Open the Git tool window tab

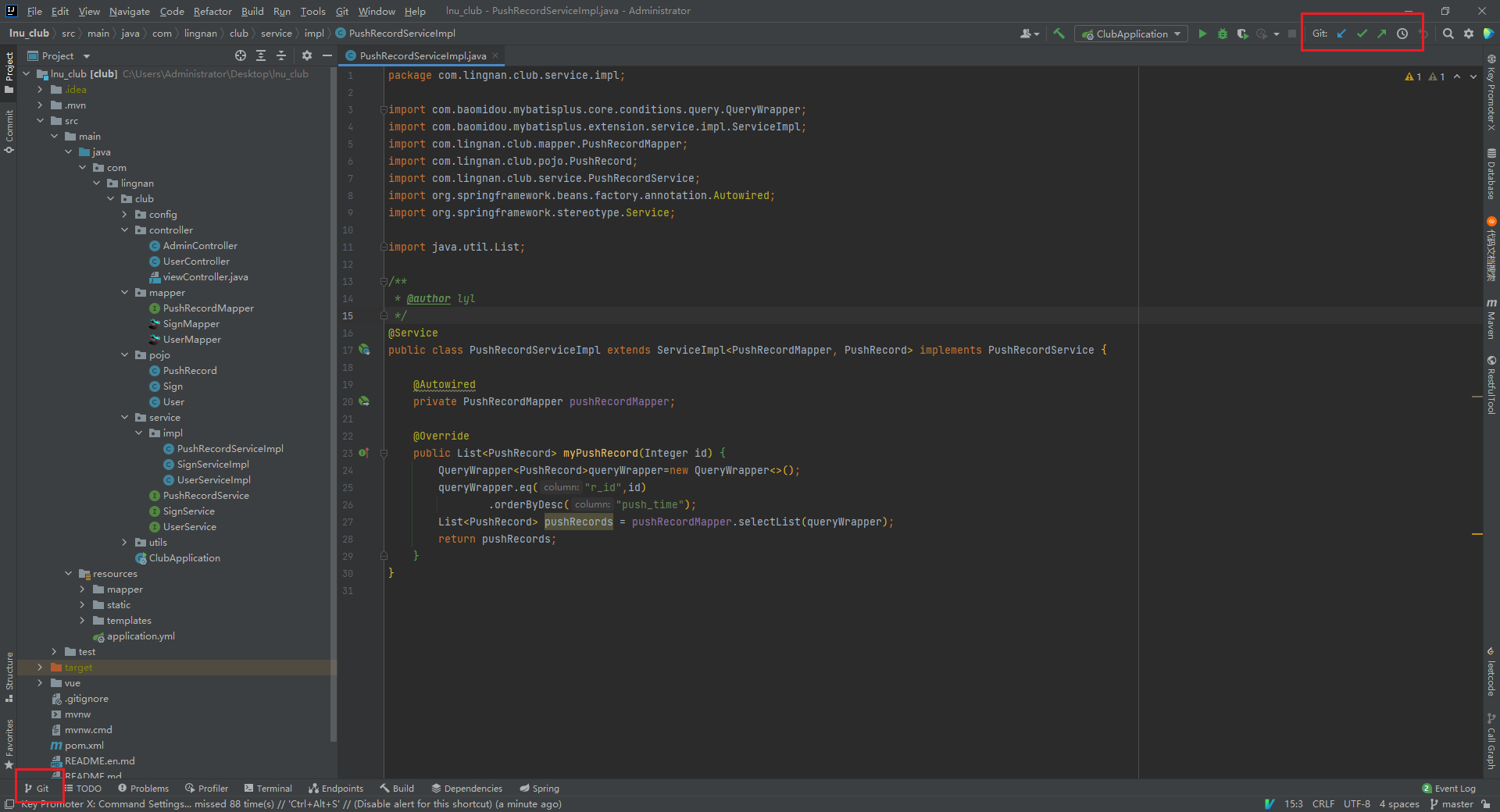[37, 789]
